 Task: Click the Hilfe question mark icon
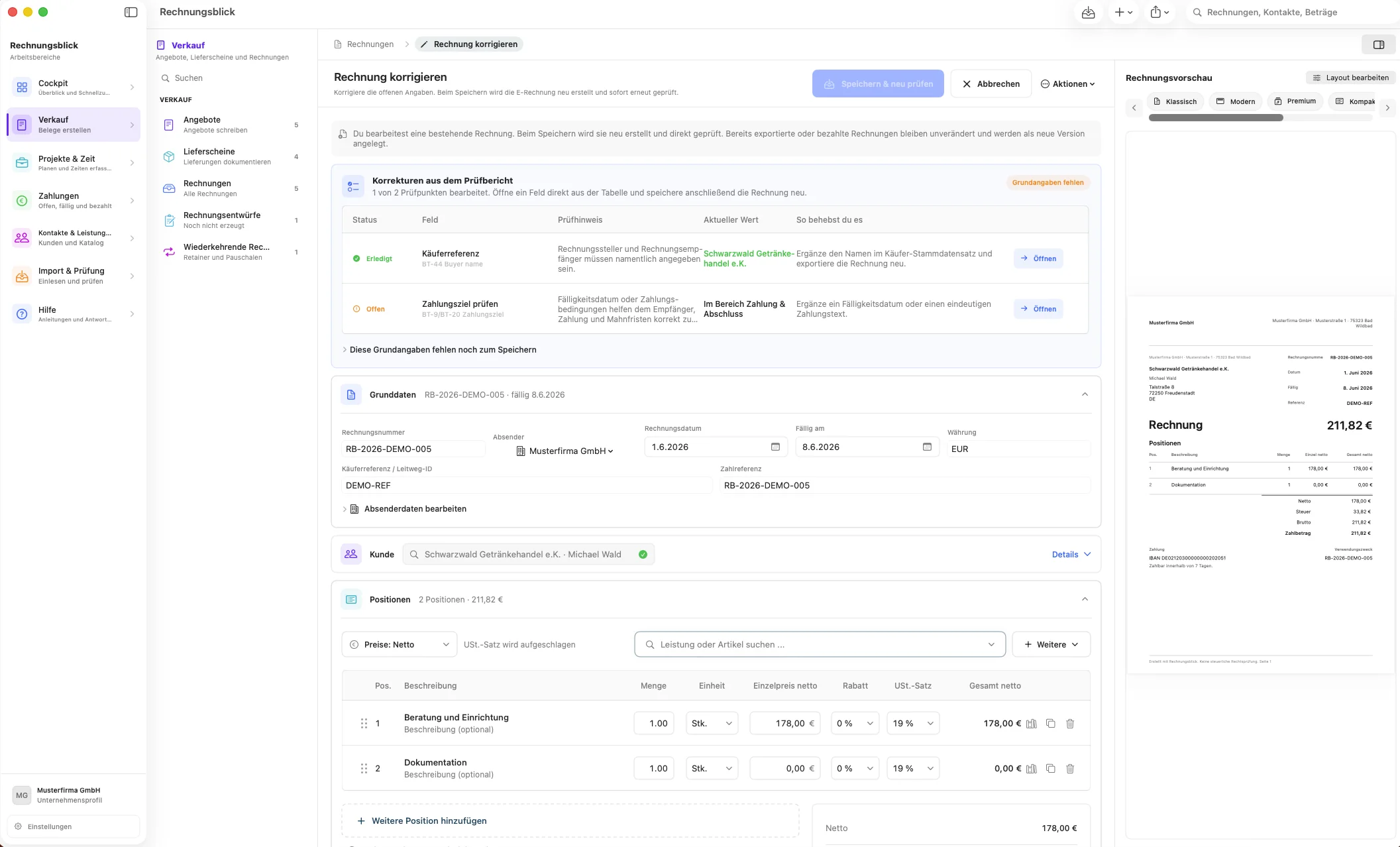coord(22,314)
